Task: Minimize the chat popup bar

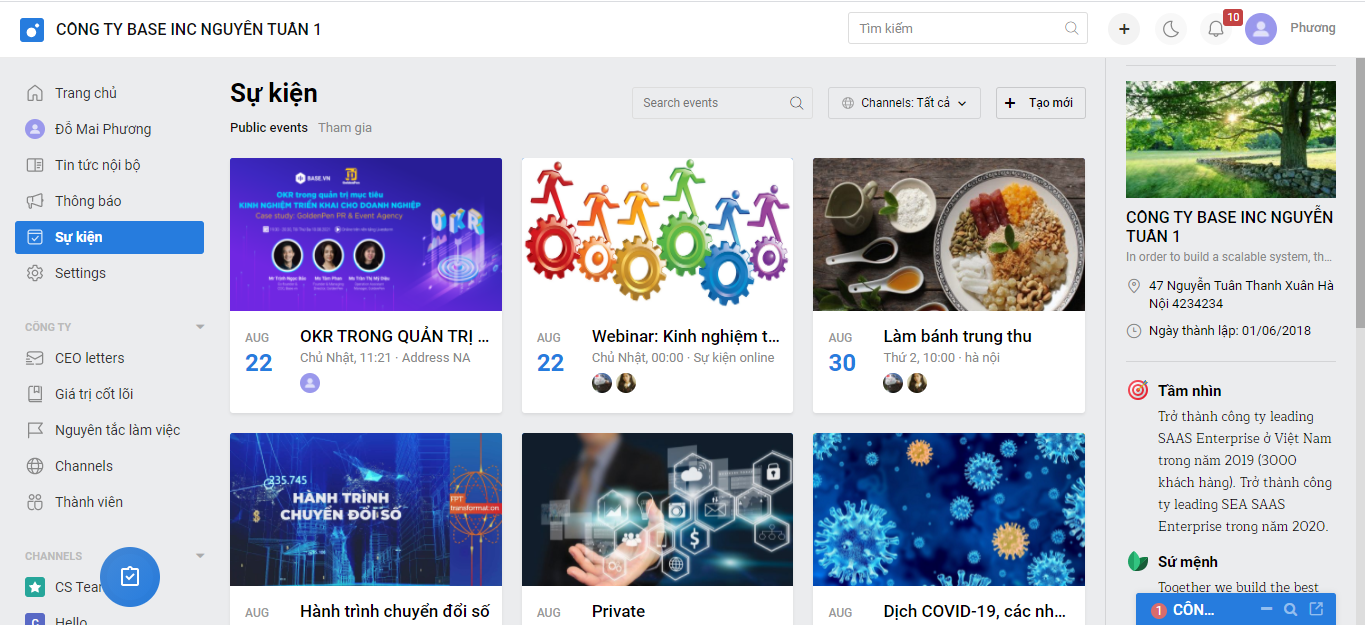Action: [x=1266, y=609]
